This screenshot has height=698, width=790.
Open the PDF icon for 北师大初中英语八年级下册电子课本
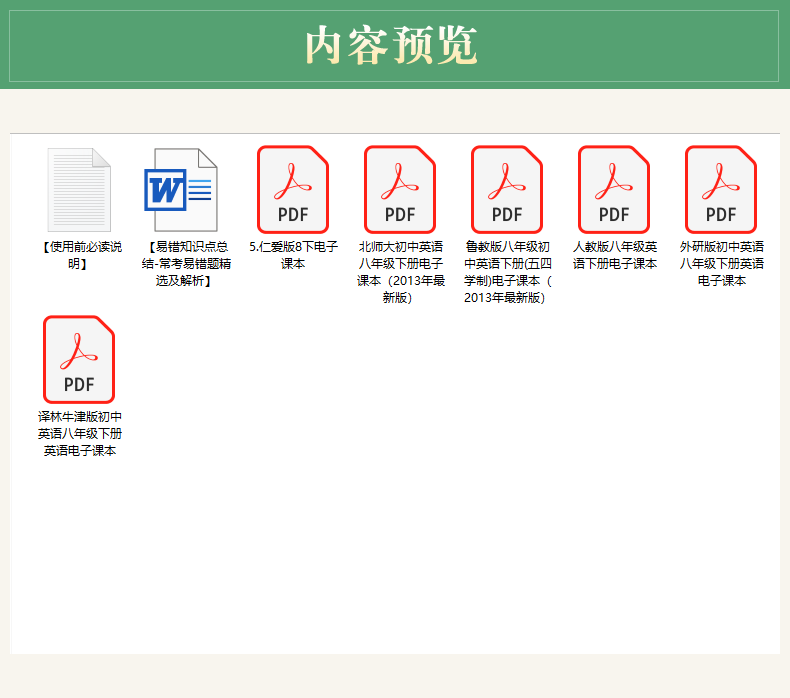tap(400, 190)
